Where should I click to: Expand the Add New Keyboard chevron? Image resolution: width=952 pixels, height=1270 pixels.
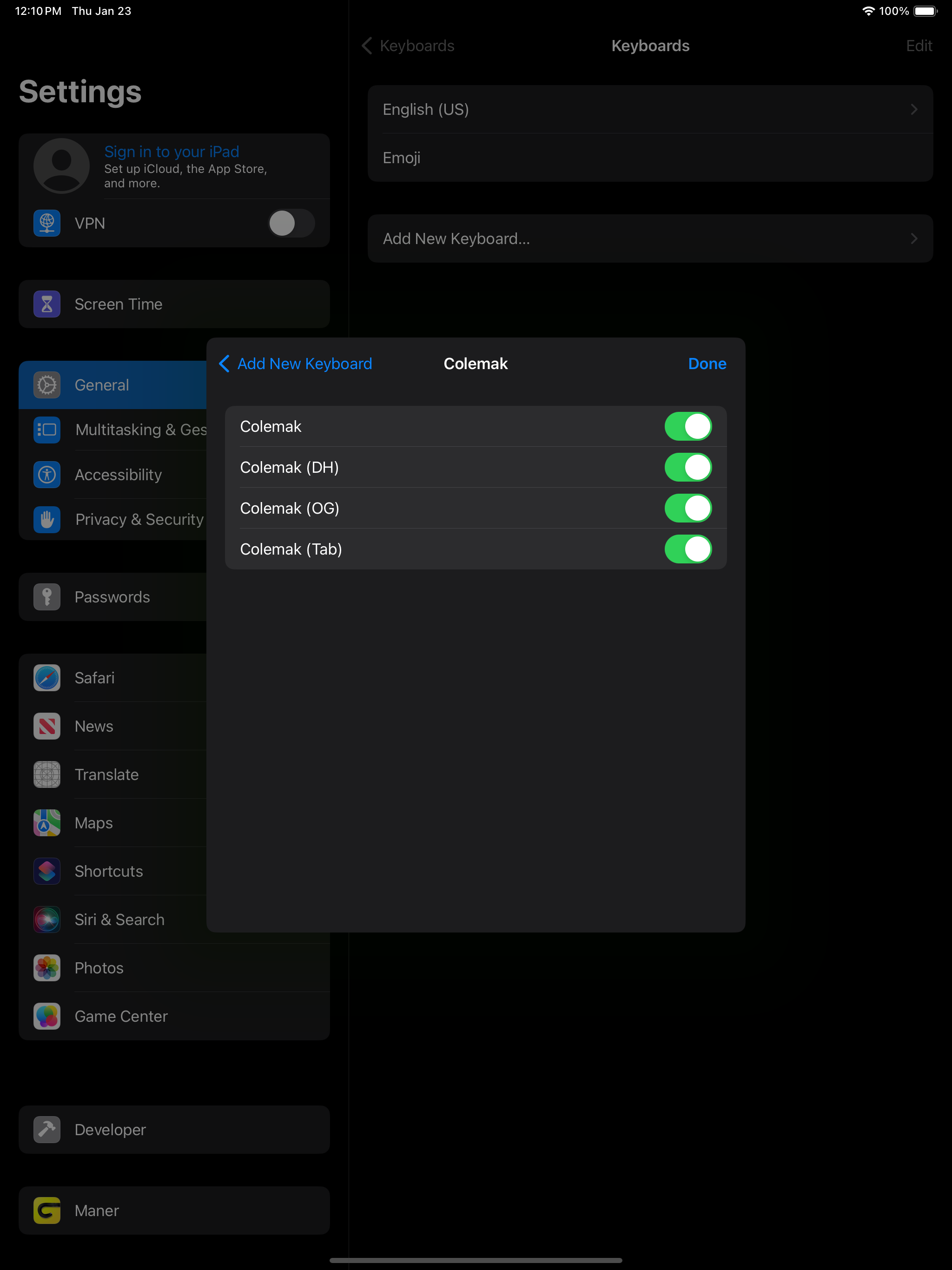point(914,239)
